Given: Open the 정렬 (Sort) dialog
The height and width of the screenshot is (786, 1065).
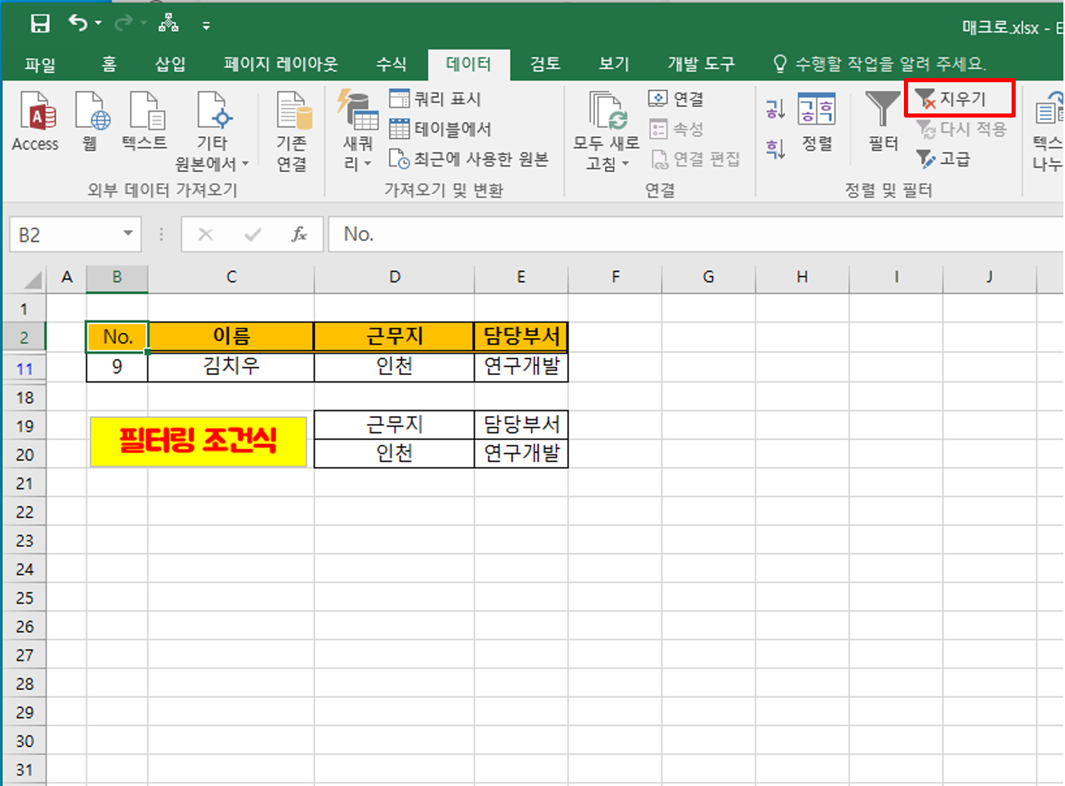Looking at the screenshot, I should pos(816,122).
